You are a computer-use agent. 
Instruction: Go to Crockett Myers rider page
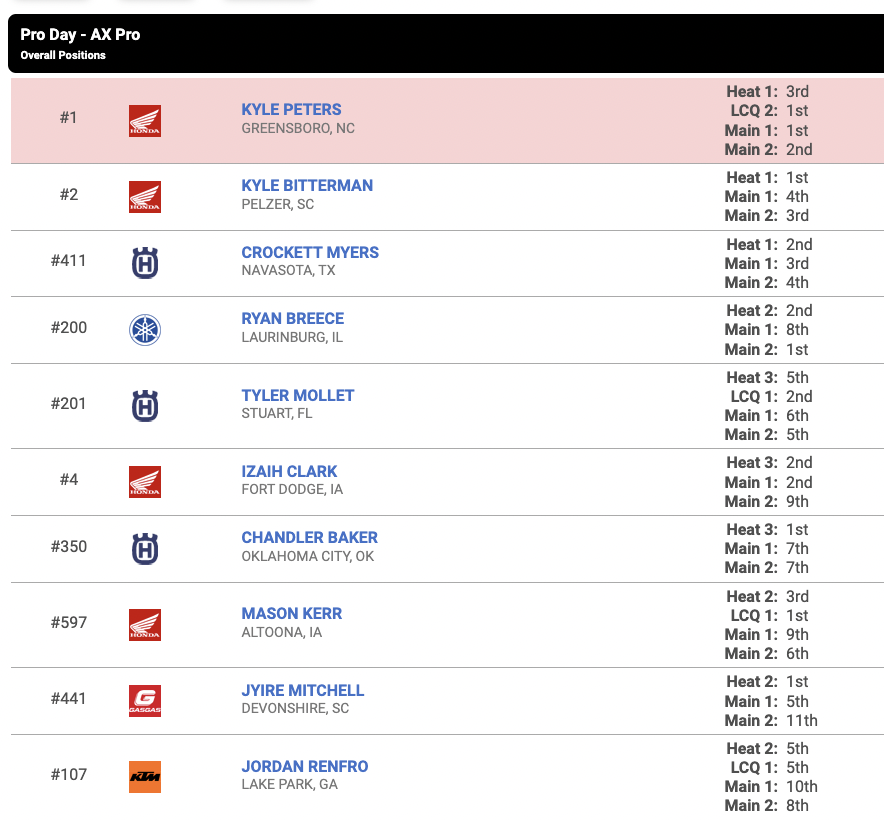point(310,252)
